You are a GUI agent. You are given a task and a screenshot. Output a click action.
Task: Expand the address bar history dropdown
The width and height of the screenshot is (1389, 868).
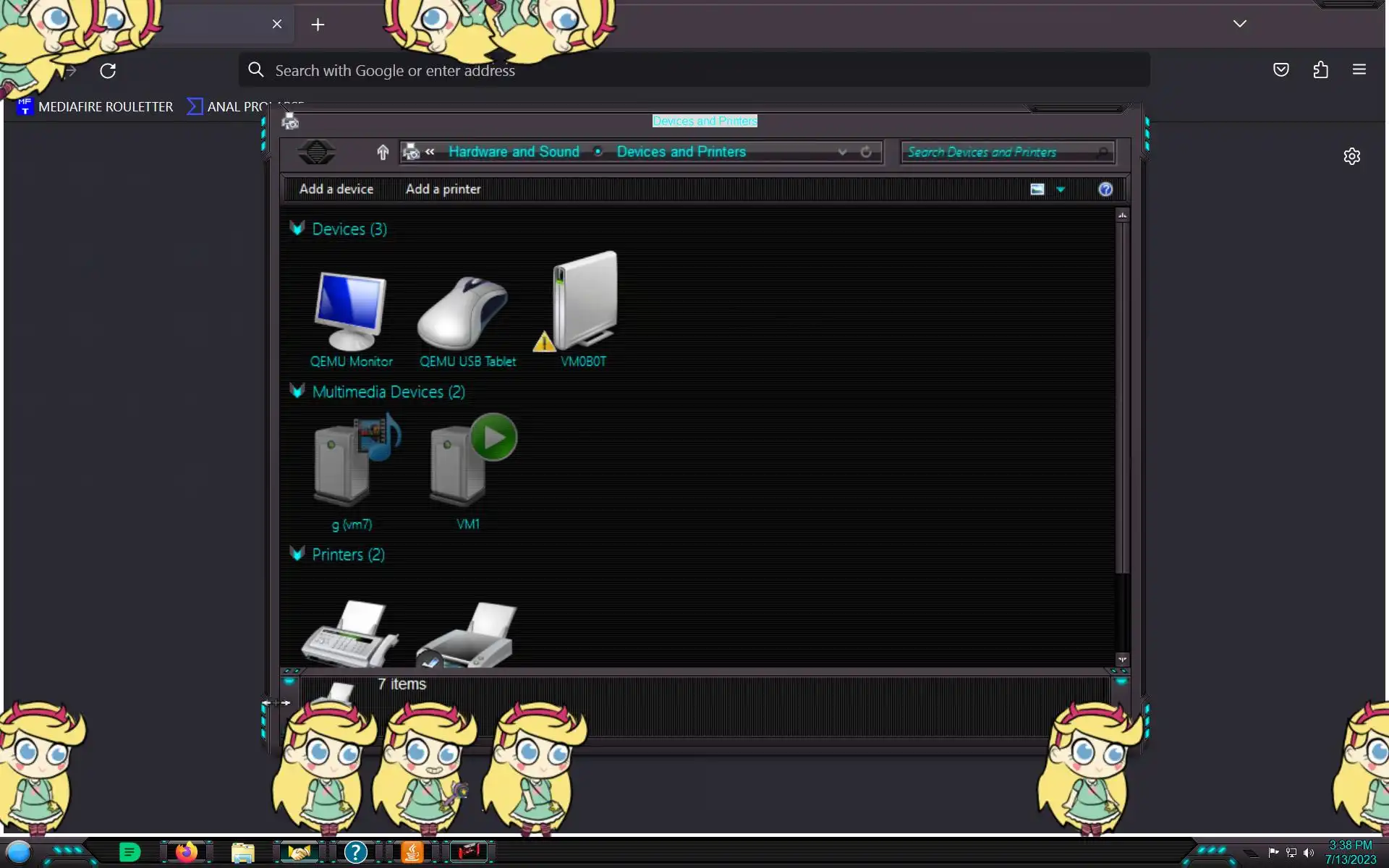point(842,152)
